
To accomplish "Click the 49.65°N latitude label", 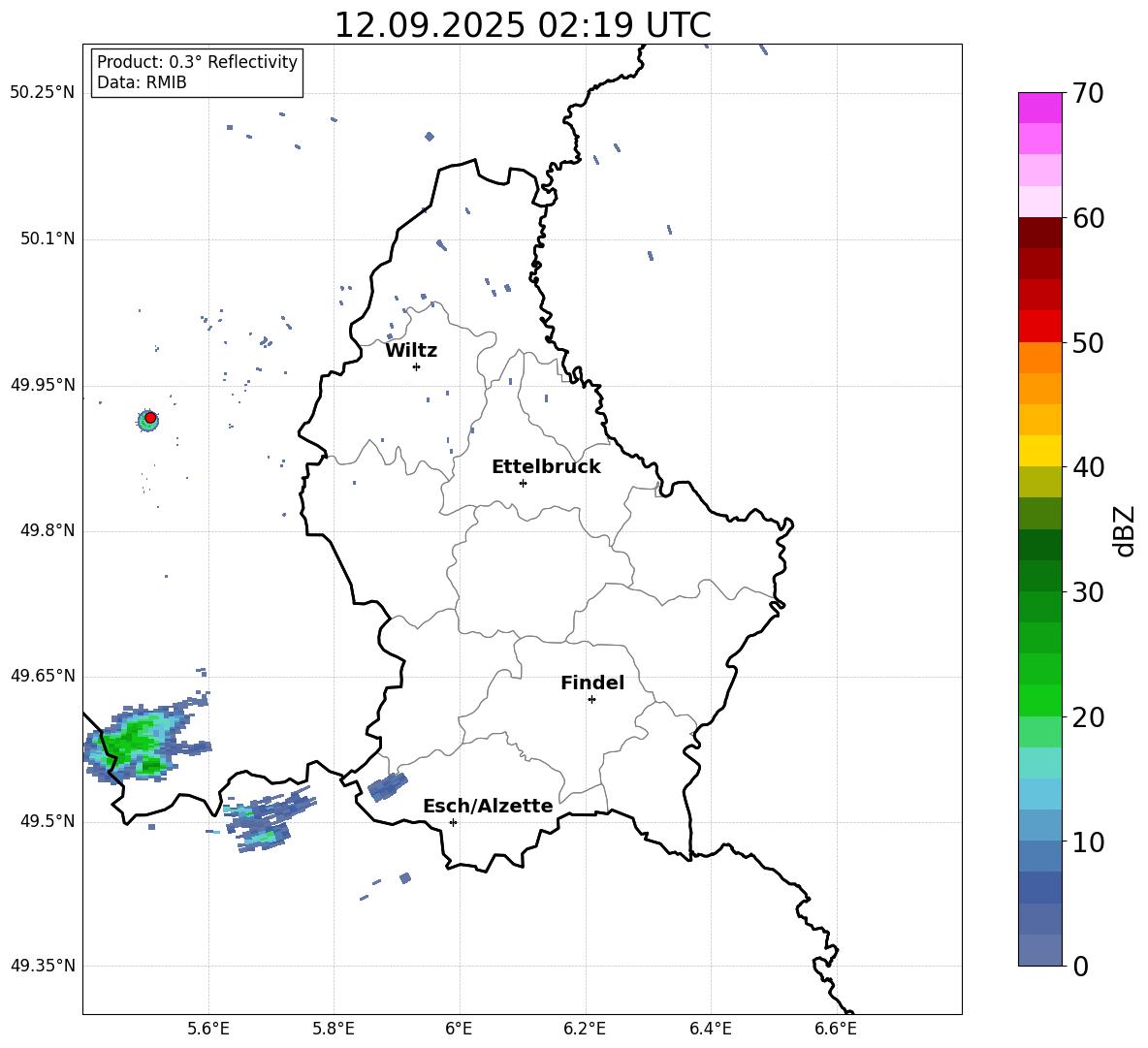I will pyautogui.click(x=43, y=676).
